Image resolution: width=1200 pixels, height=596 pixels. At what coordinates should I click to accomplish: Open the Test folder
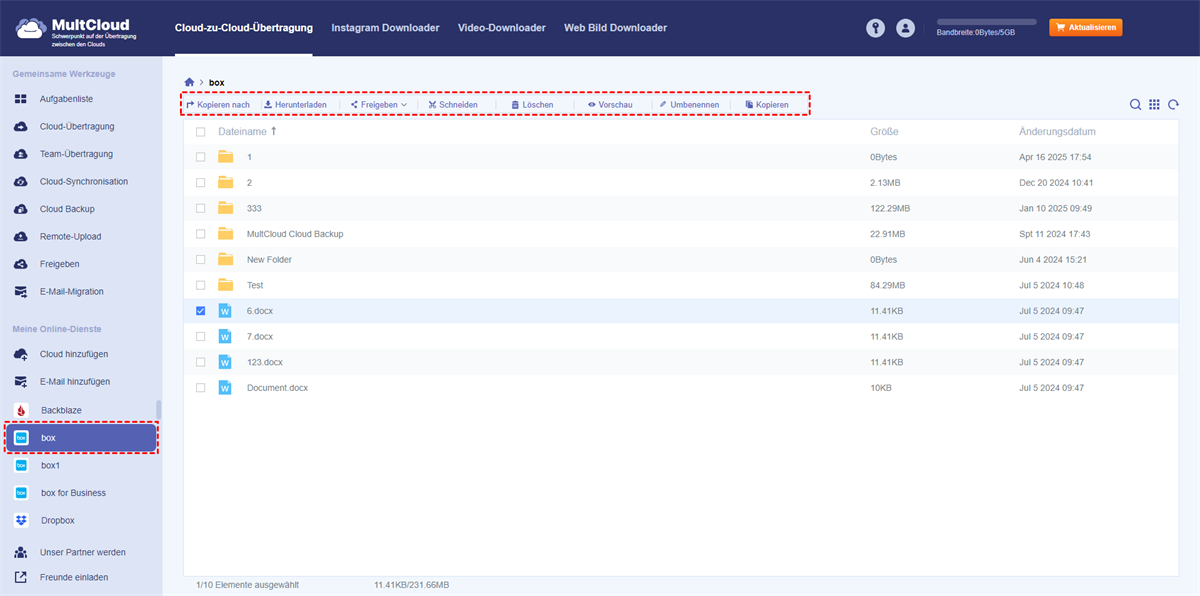pyautogui.click(x=255, y=286)
